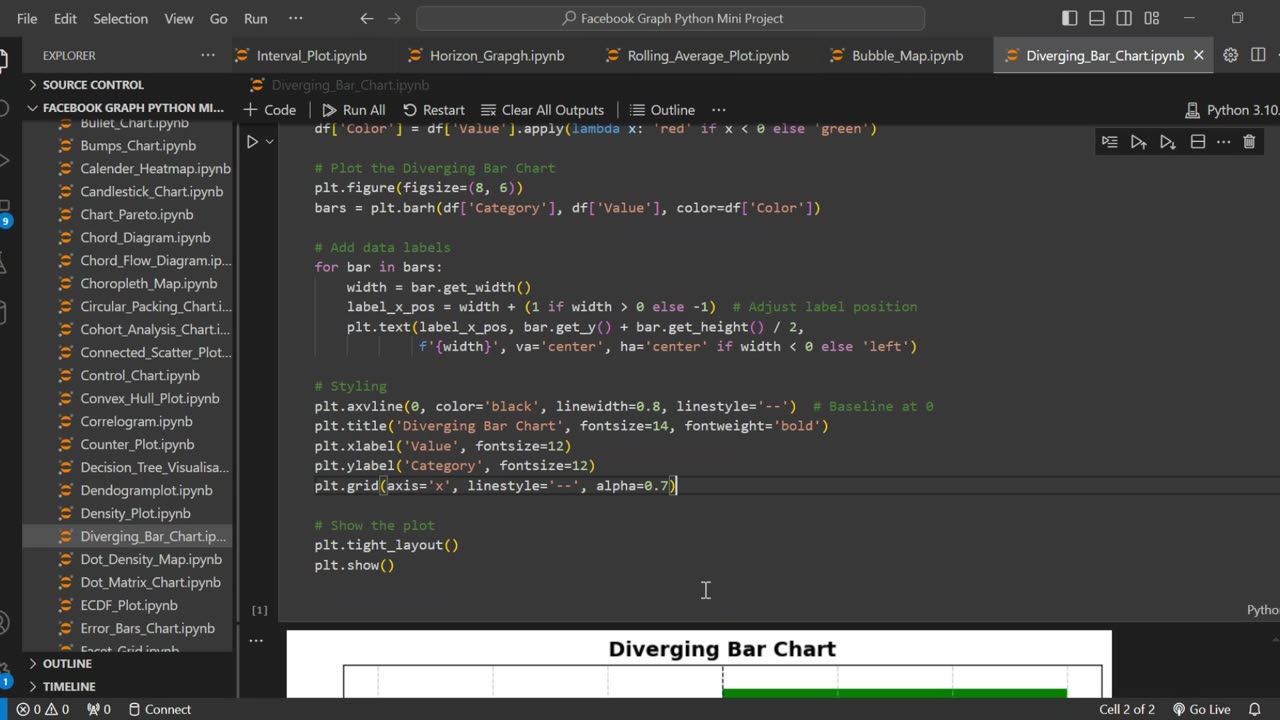Click Connect database in status bar

tap(159, 710)
